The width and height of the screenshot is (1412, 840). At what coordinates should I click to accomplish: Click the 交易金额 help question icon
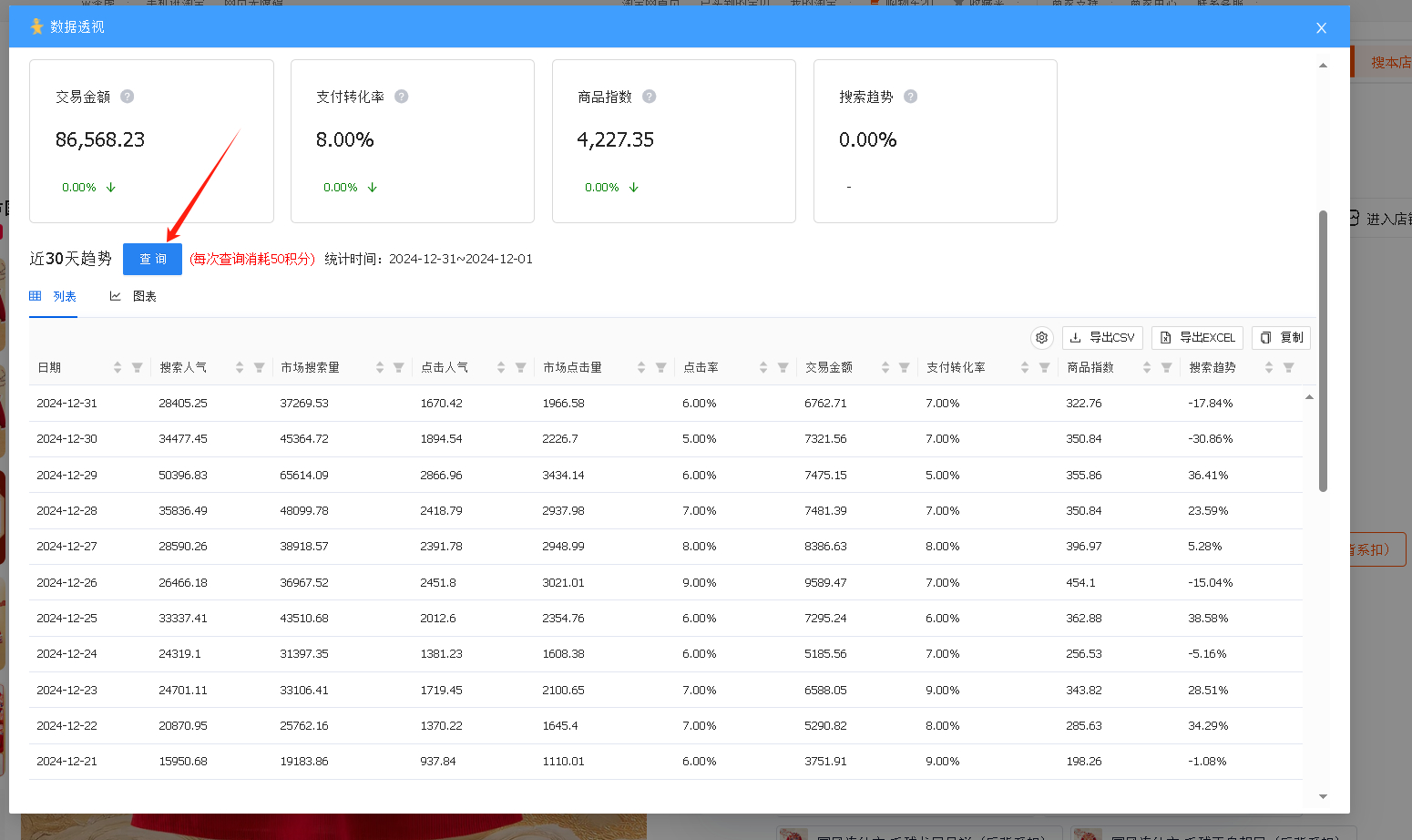tap(128, 97)
